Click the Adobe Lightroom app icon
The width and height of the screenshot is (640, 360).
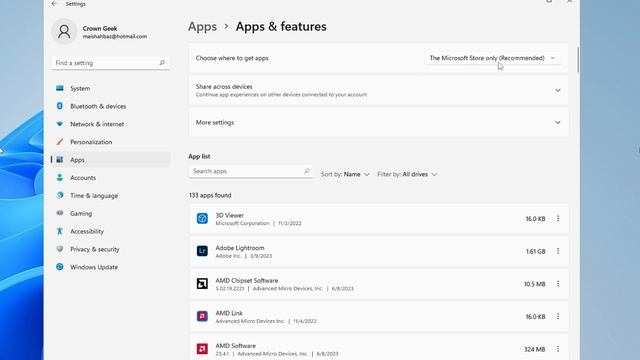coord(202,251)
